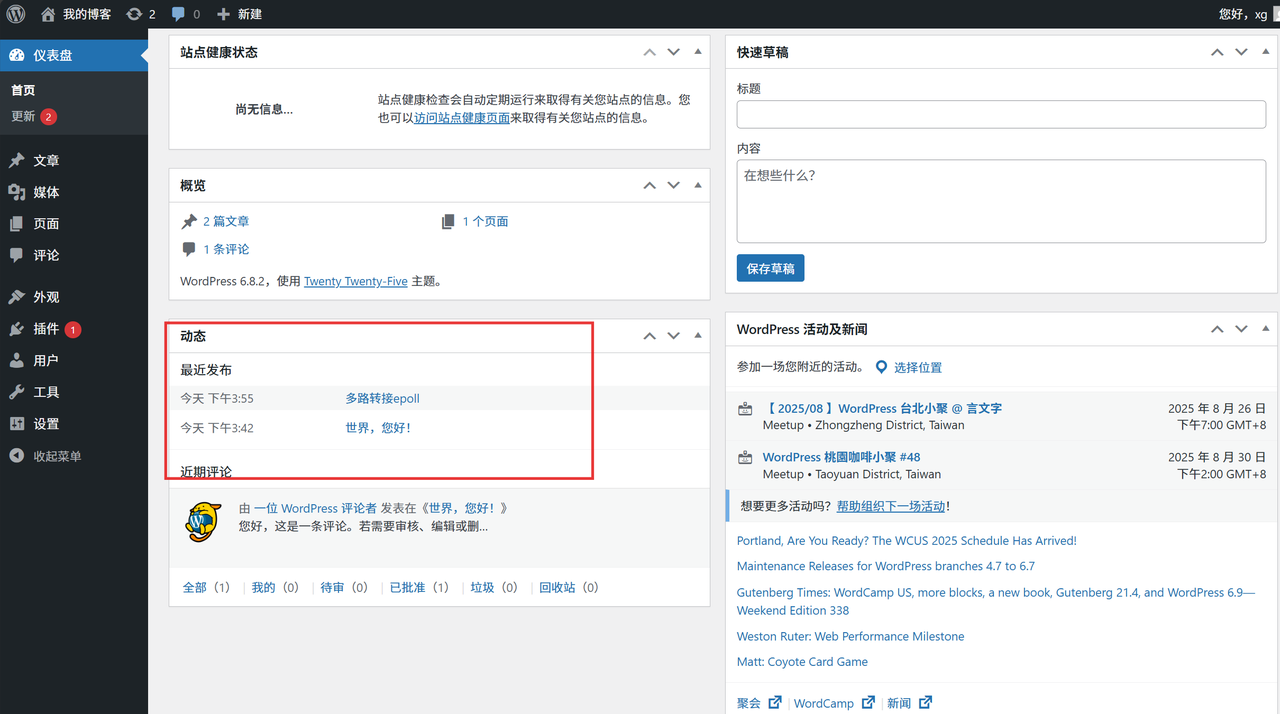Open 1 条评论 link
The width and height of the screenshot is (1280, 714).
(x=226, y=250)
